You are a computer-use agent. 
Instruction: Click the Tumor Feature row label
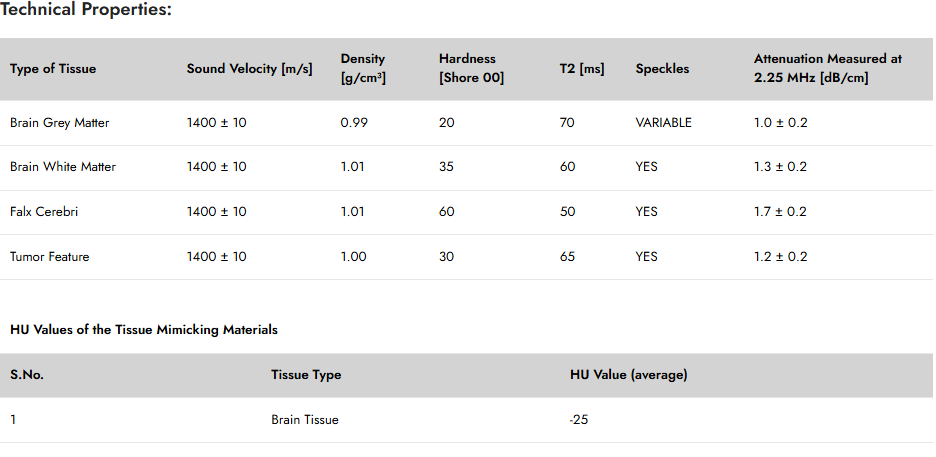point(50,257)
